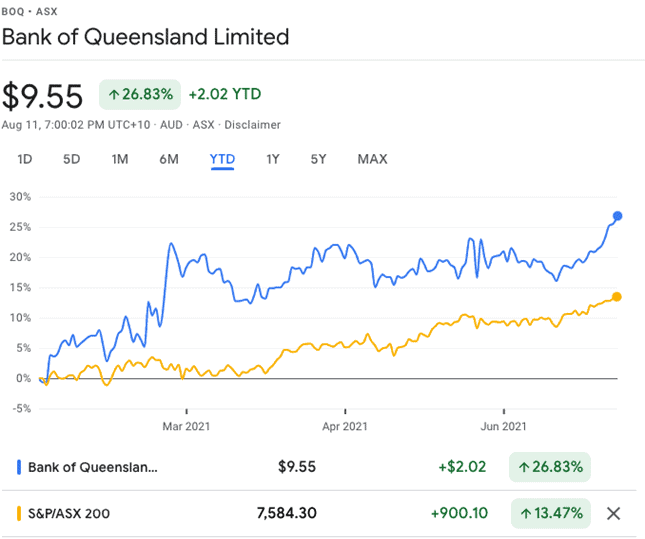Viewport: 645px width, 539px height.
Task: Select the 1D time range tab
Action: 25,159
